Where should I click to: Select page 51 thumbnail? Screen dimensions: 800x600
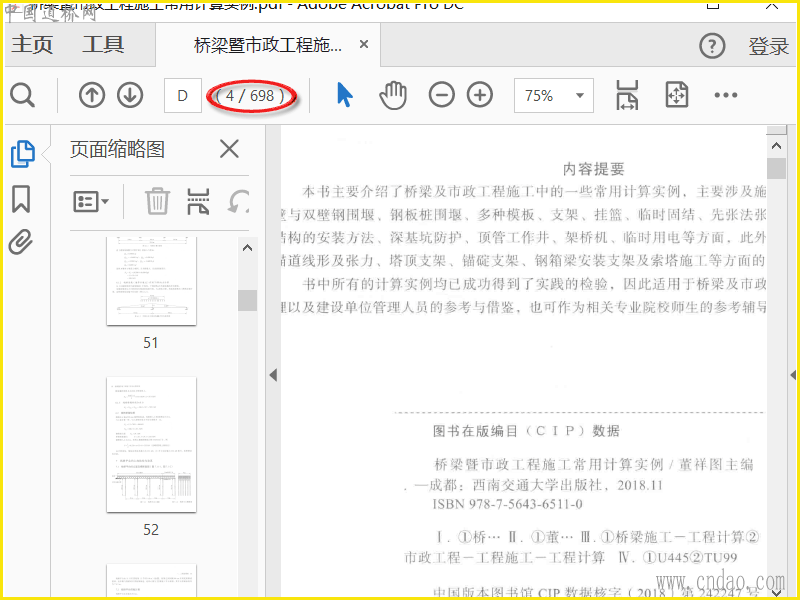click(152, 281)
